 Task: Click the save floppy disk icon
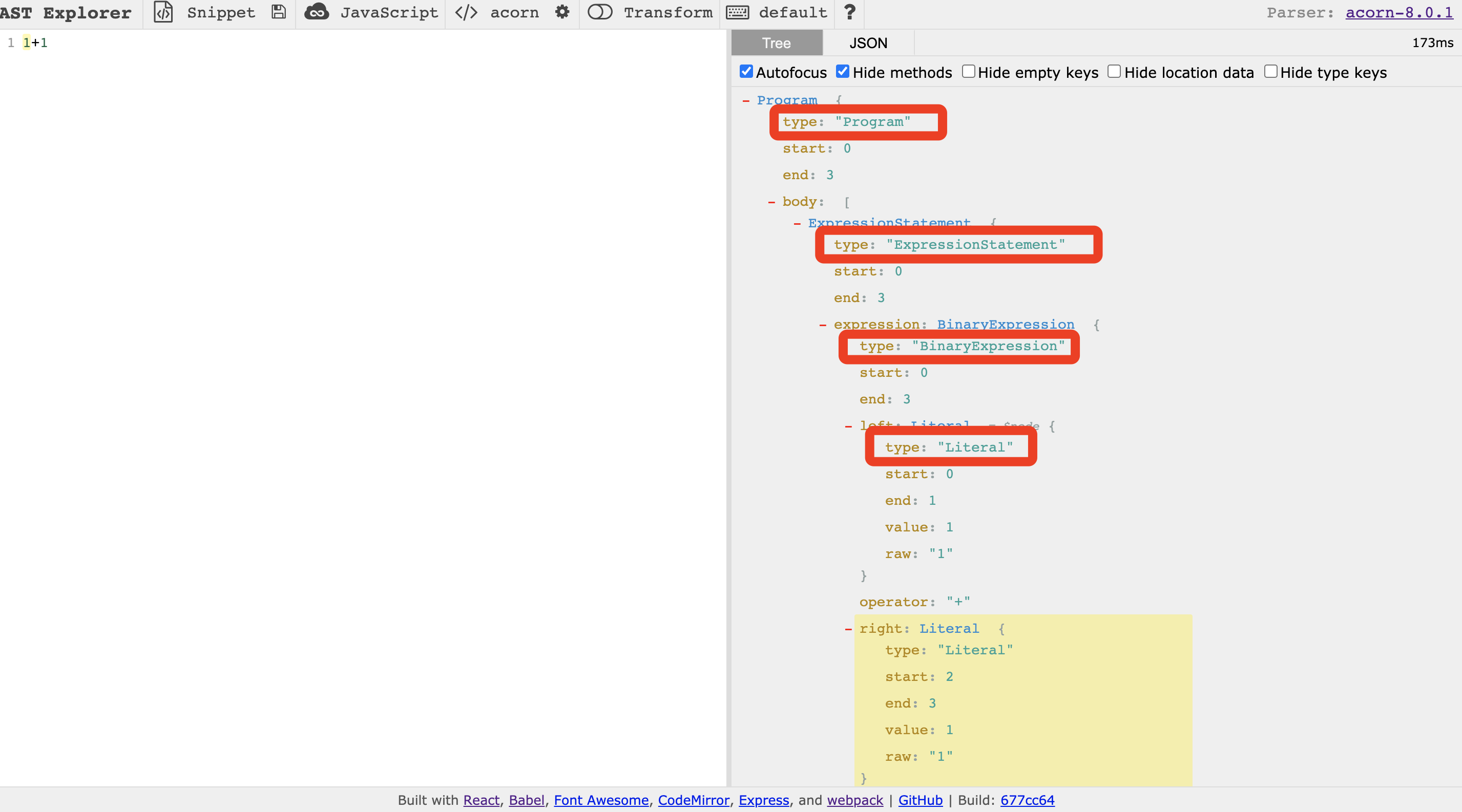coord(278,12)
